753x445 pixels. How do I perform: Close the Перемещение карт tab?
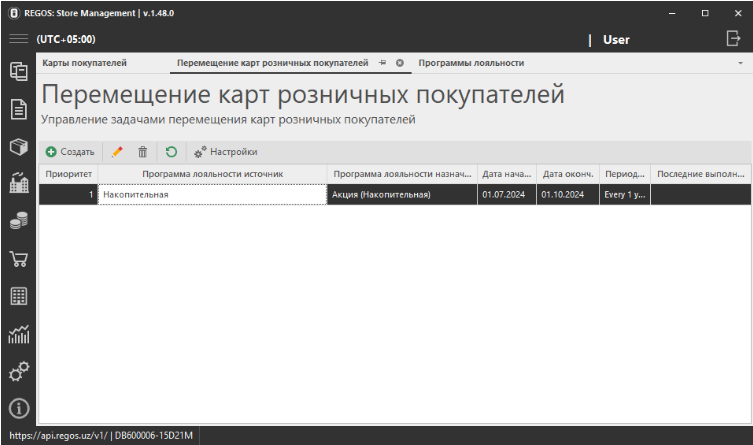point(400,63)
